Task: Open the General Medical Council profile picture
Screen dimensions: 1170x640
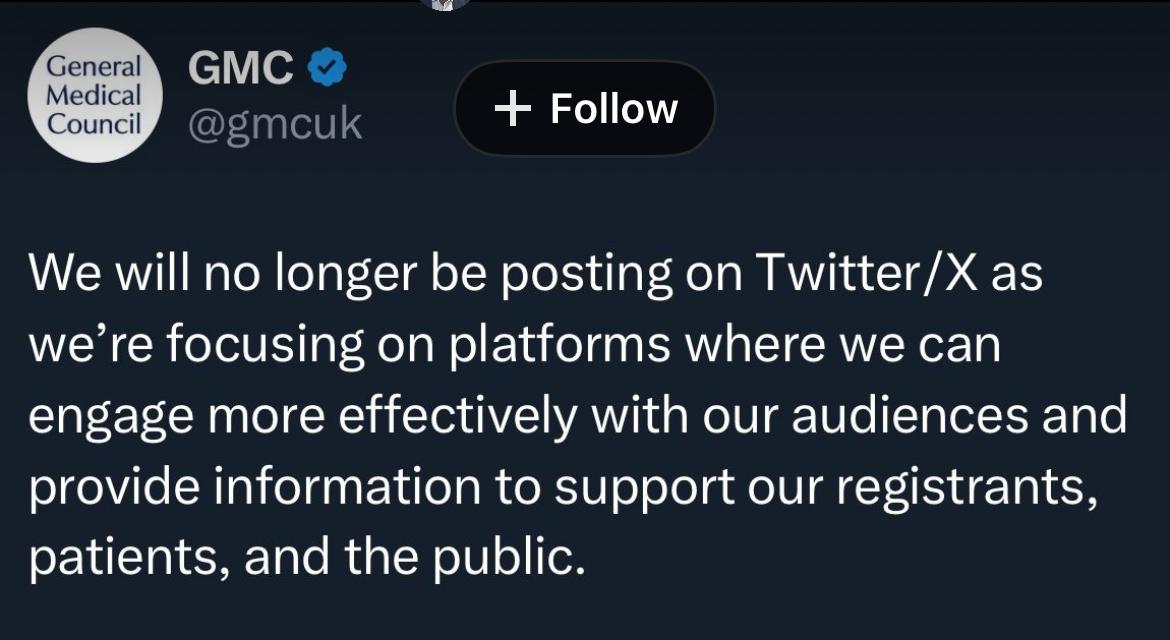Action: click(x=95, y=96)
